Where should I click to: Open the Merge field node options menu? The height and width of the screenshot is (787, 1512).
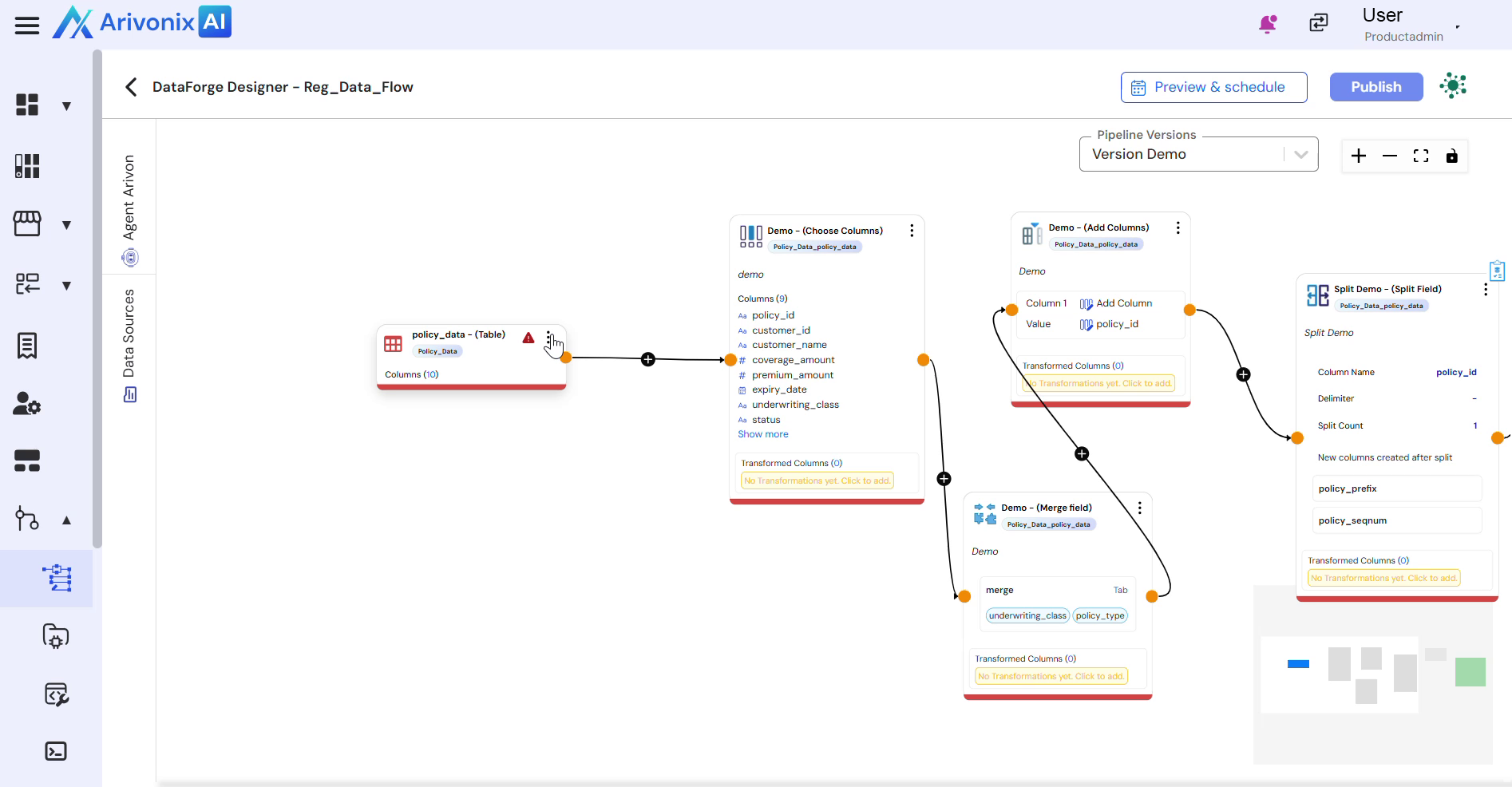[x=1139, y=508]
